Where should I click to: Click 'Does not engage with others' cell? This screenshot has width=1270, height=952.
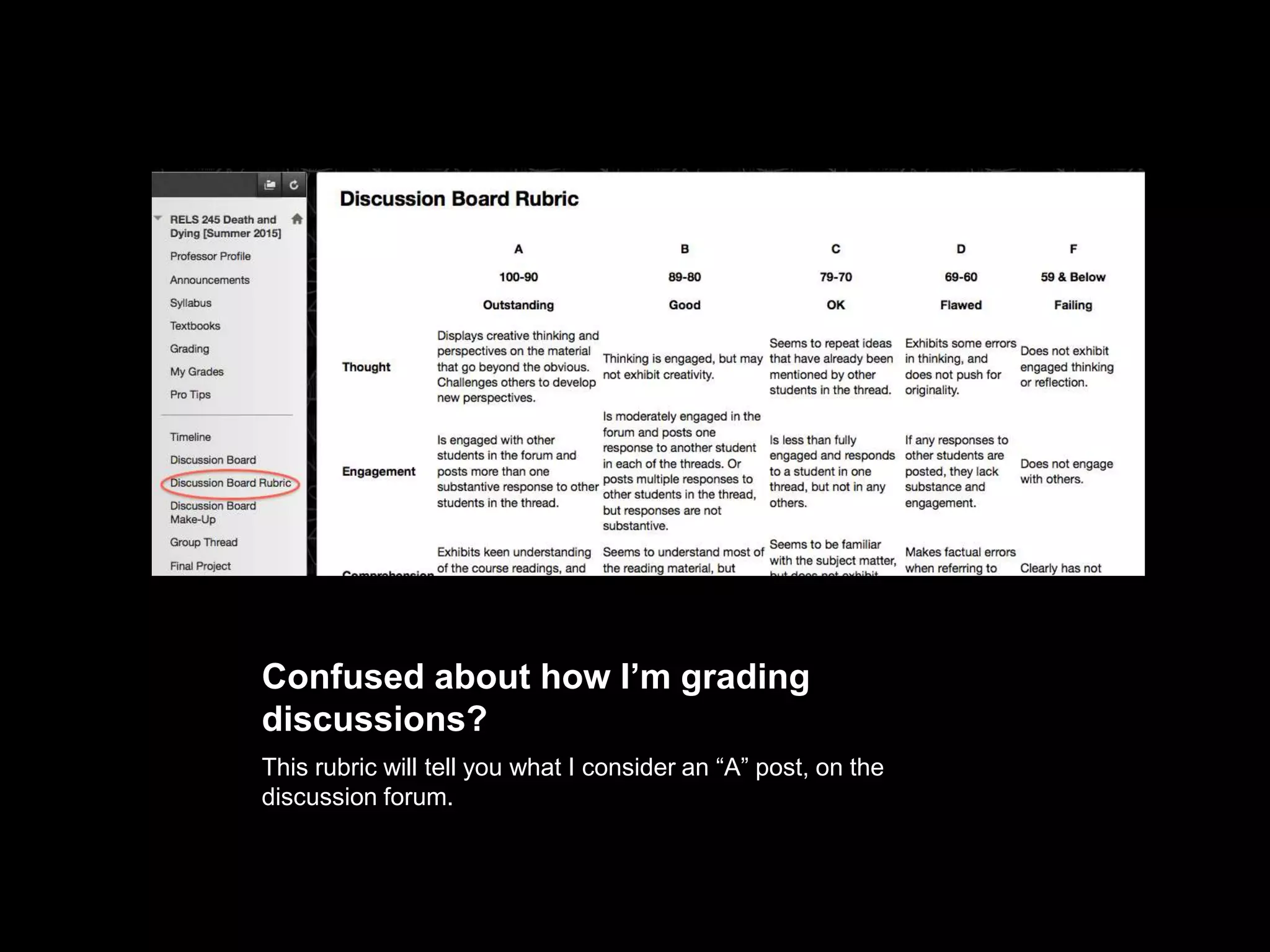click(1067, 472)
